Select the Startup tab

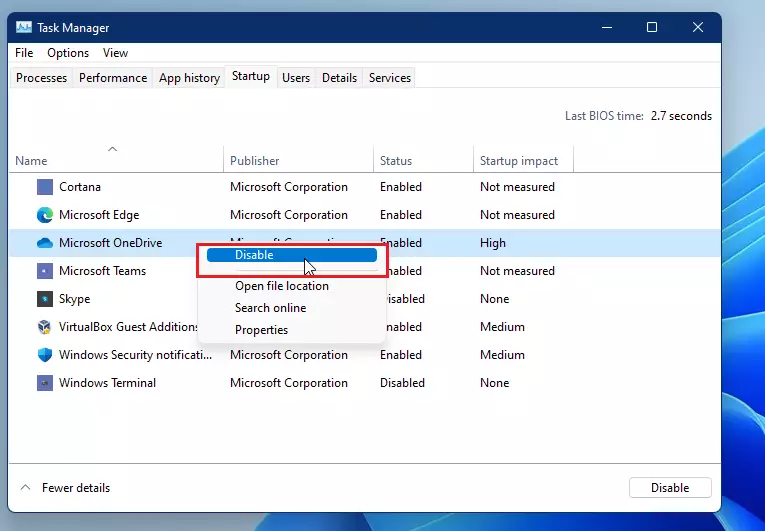(x=251, y=76)
